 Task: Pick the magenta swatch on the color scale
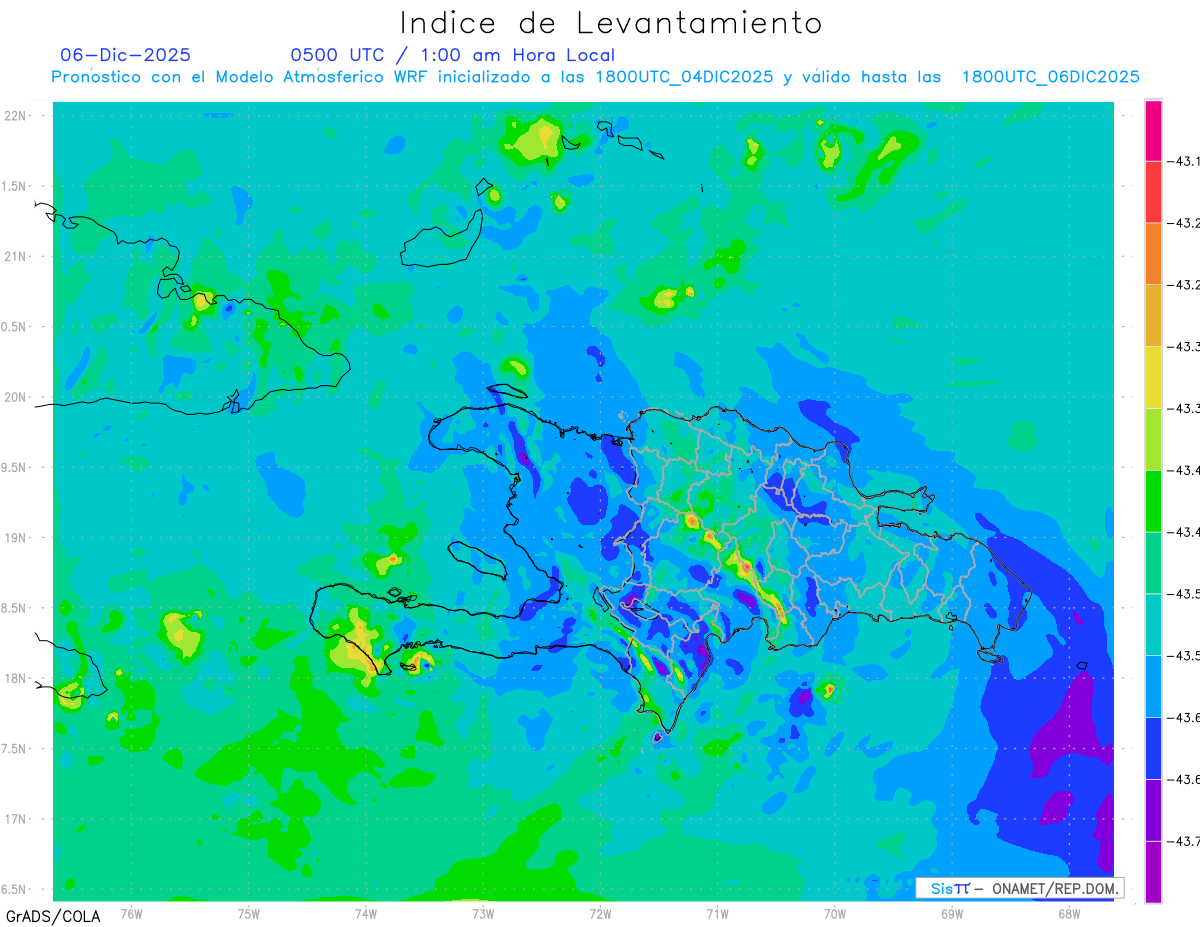[x=1153, y=130]
